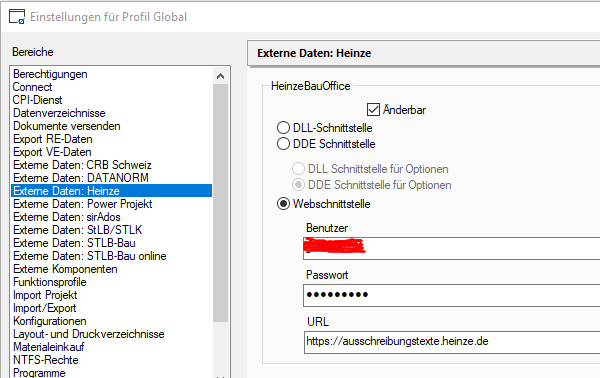Click the Benutzer input field
This screenshot has height=378, width=600.
tap(452, 248)
